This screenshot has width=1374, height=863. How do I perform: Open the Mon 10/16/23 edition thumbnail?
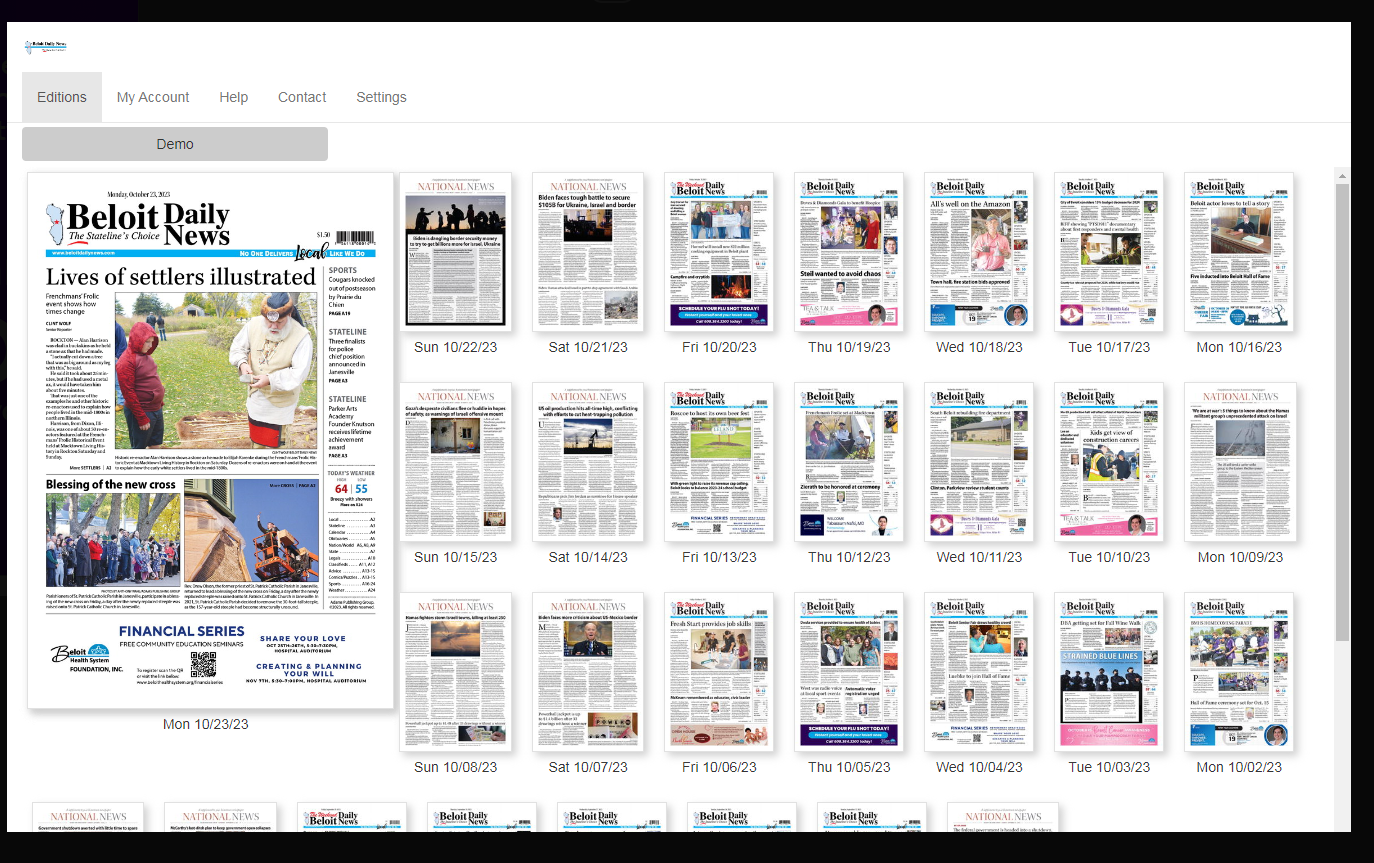[x=1239, y=252]
